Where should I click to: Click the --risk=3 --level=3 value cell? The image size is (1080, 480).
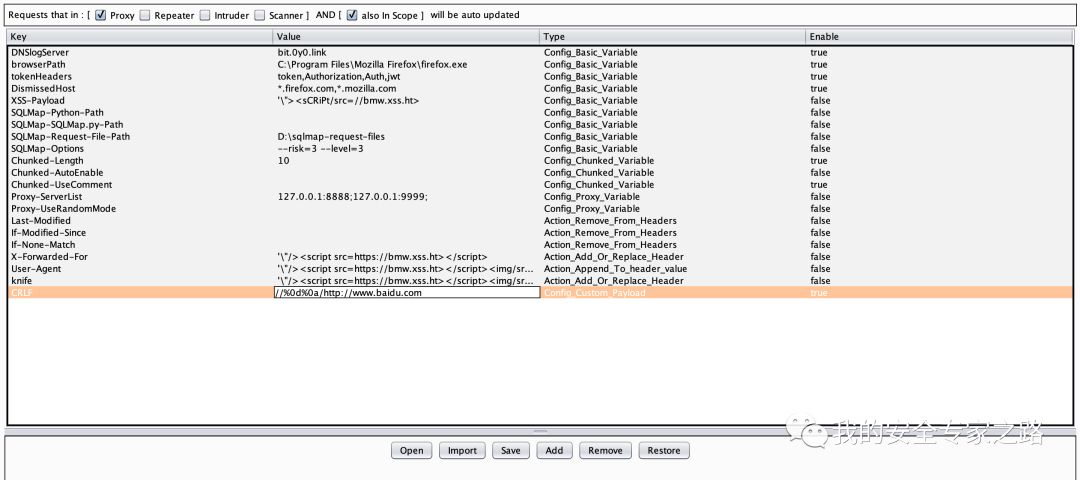click(x=406, y=149)
